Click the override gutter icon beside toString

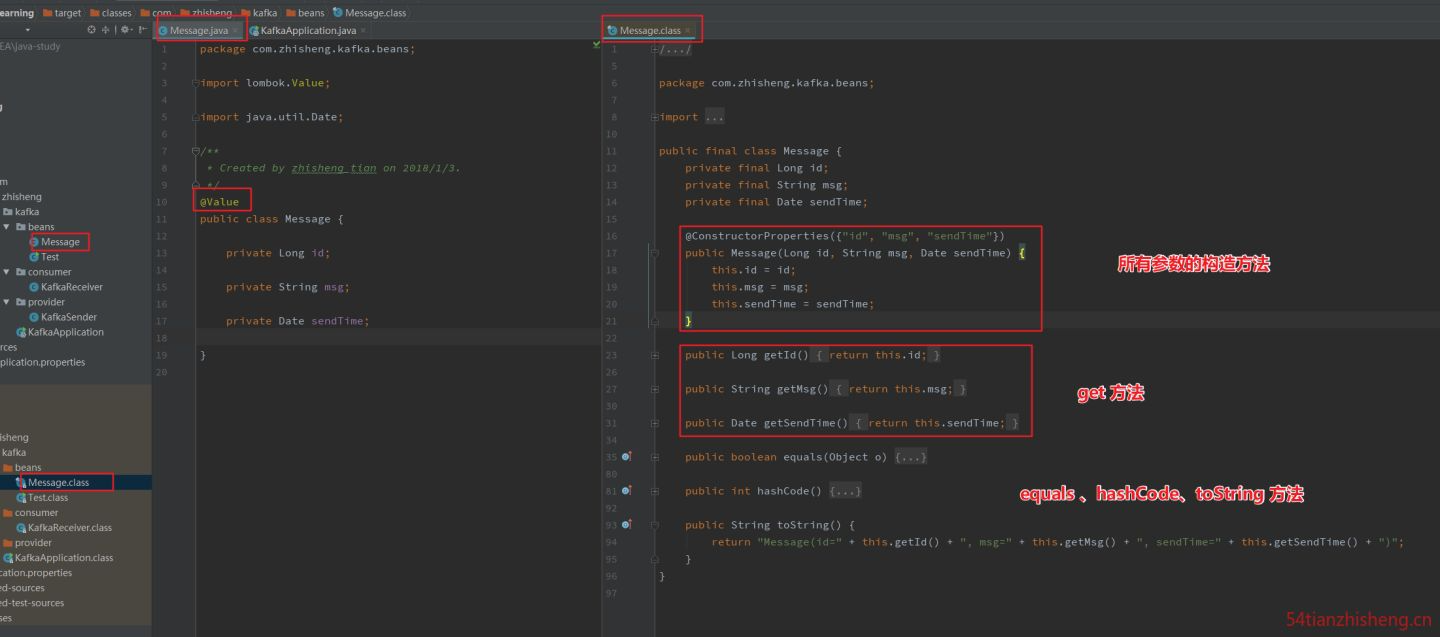pyautogui.click(x=626, y=524)
